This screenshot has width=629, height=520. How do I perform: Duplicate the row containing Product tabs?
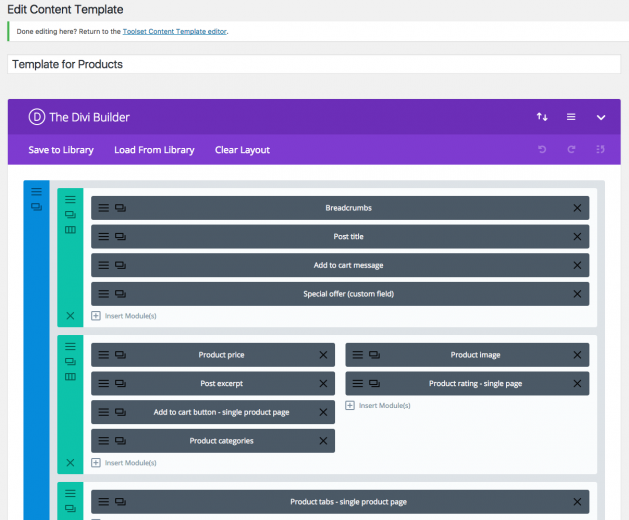(x=70, y=508)
